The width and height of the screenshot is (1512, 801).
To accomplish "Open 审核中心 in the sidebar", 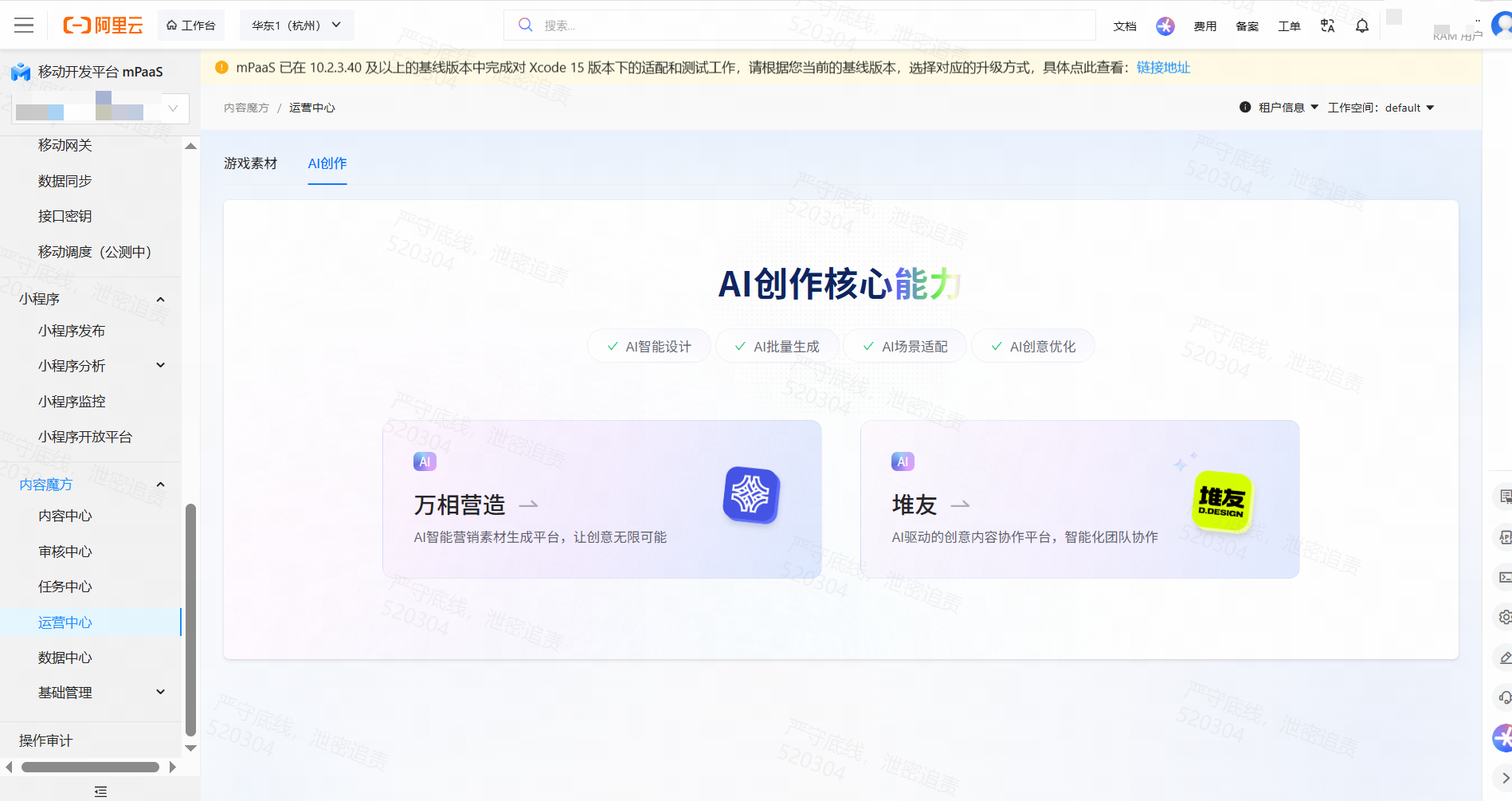I will pos(65,552).
